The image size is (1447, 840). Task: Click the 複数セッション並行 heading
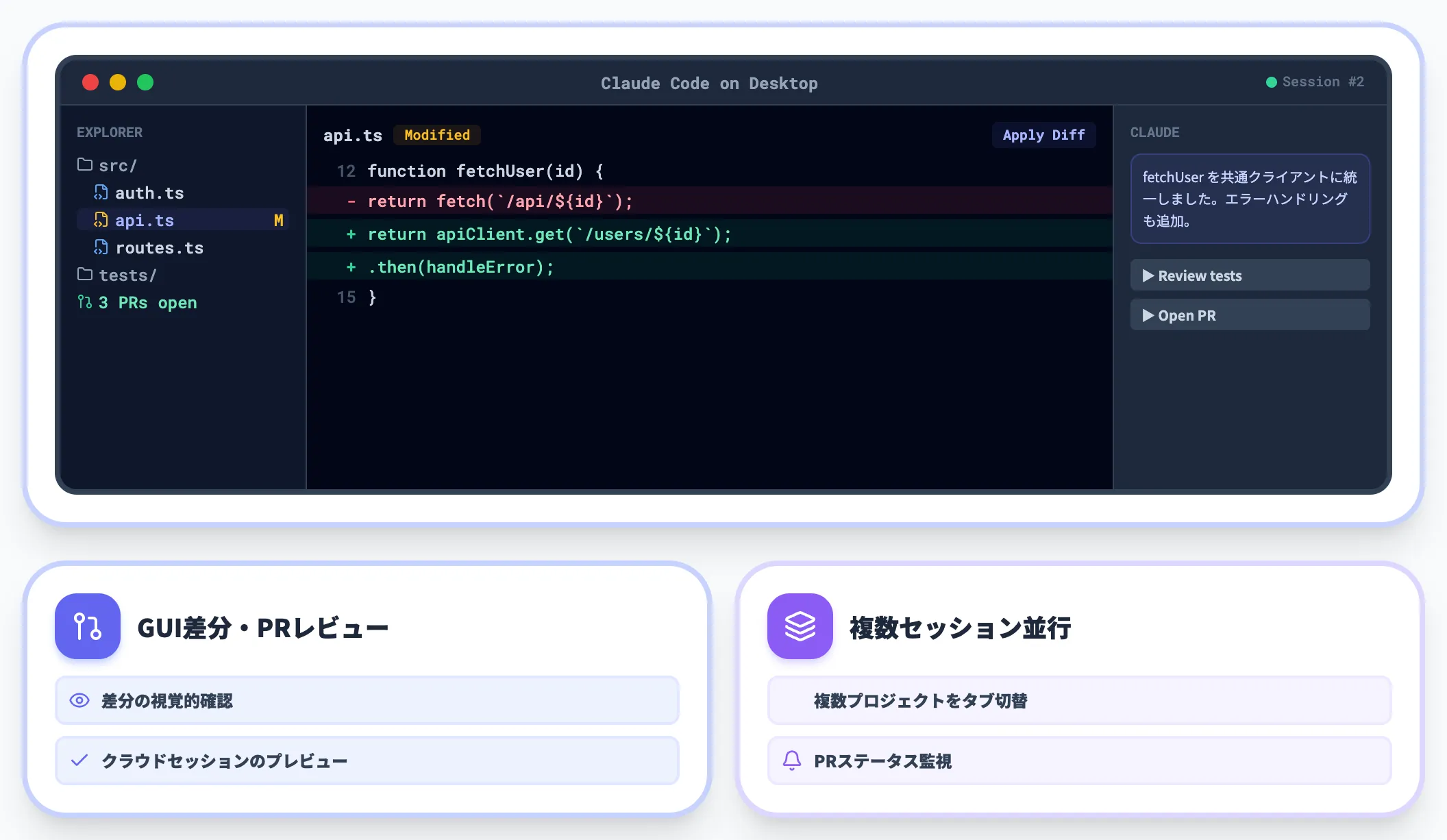[x=961, y=628]
